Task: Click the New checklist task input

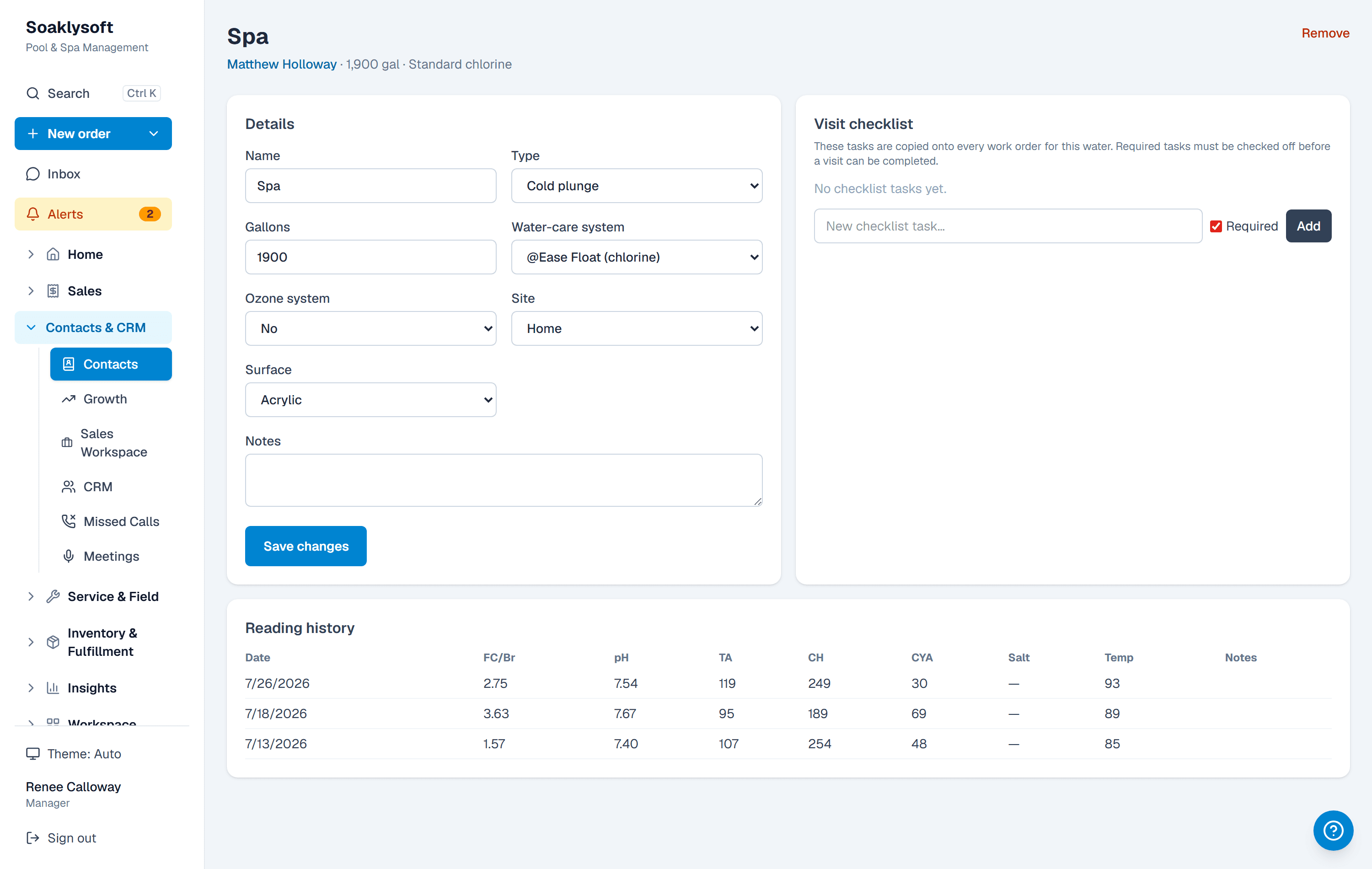Action: click(1008, 226)
